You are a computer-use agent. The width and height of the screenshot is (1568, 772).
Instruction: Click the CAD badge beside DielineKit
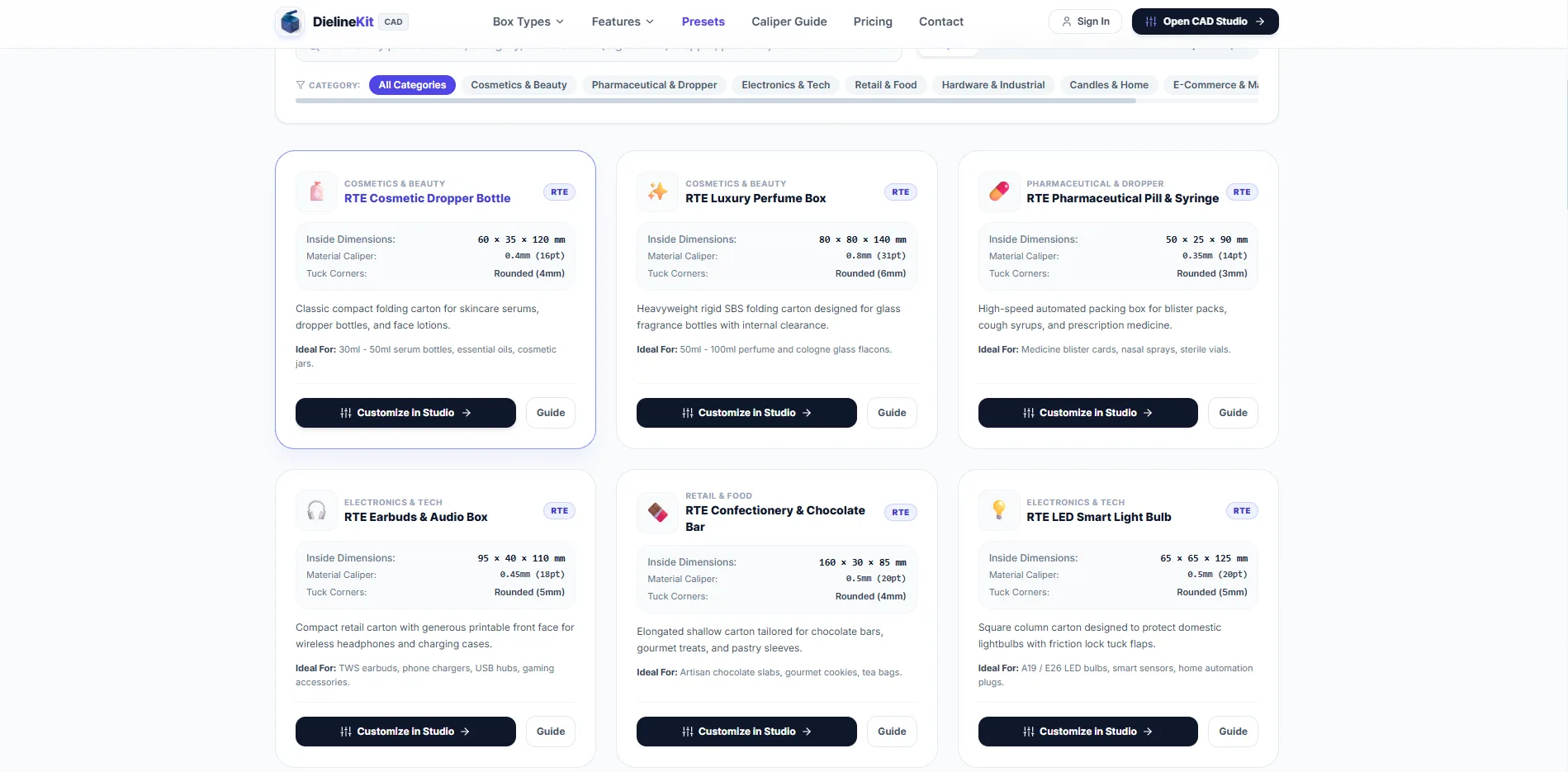click(x=393, y=21)
